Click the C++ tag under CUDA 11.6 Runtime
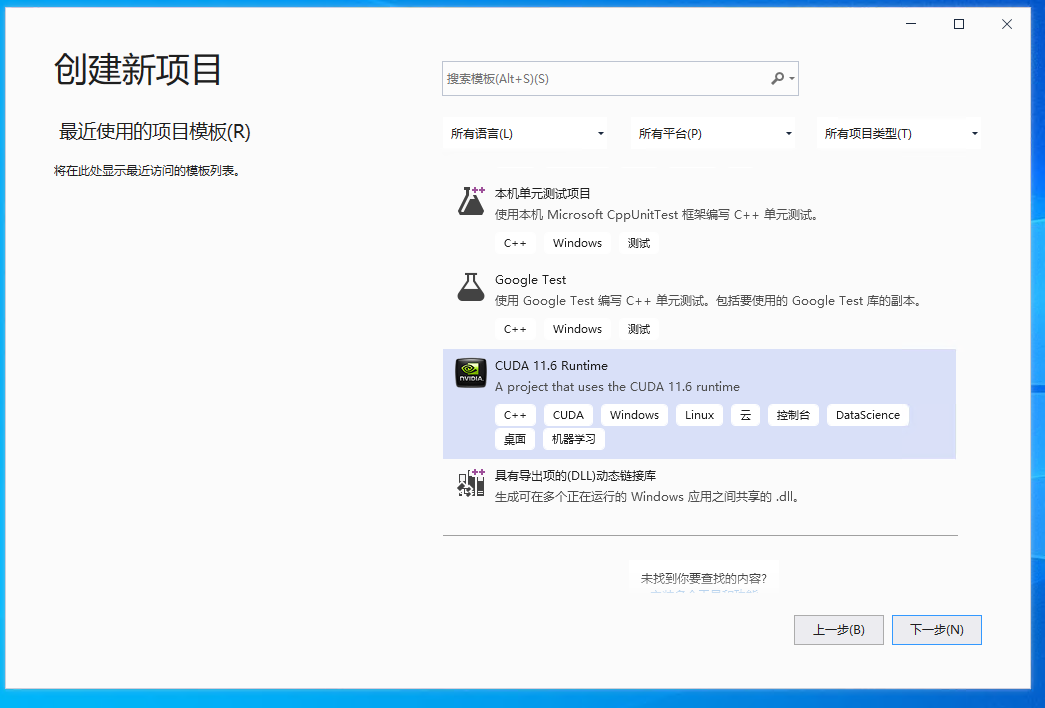Screen dimensions: 1045x708 click(515, 415)
